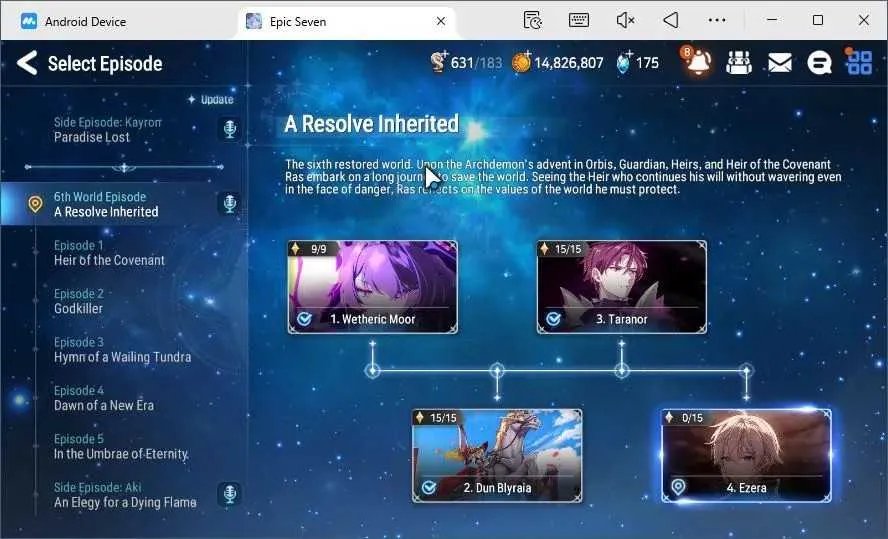Click microphone icon next to Paradise Lost
The height and width of the screenshot is (539, 888).
(x=229, y=129)
